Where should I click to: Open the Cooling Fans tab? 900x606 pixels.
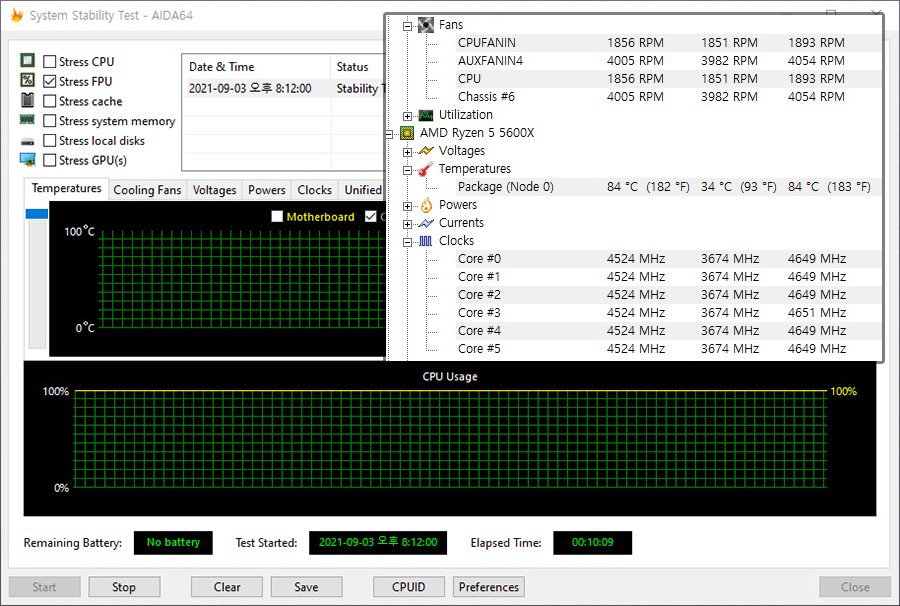(147, 190)
